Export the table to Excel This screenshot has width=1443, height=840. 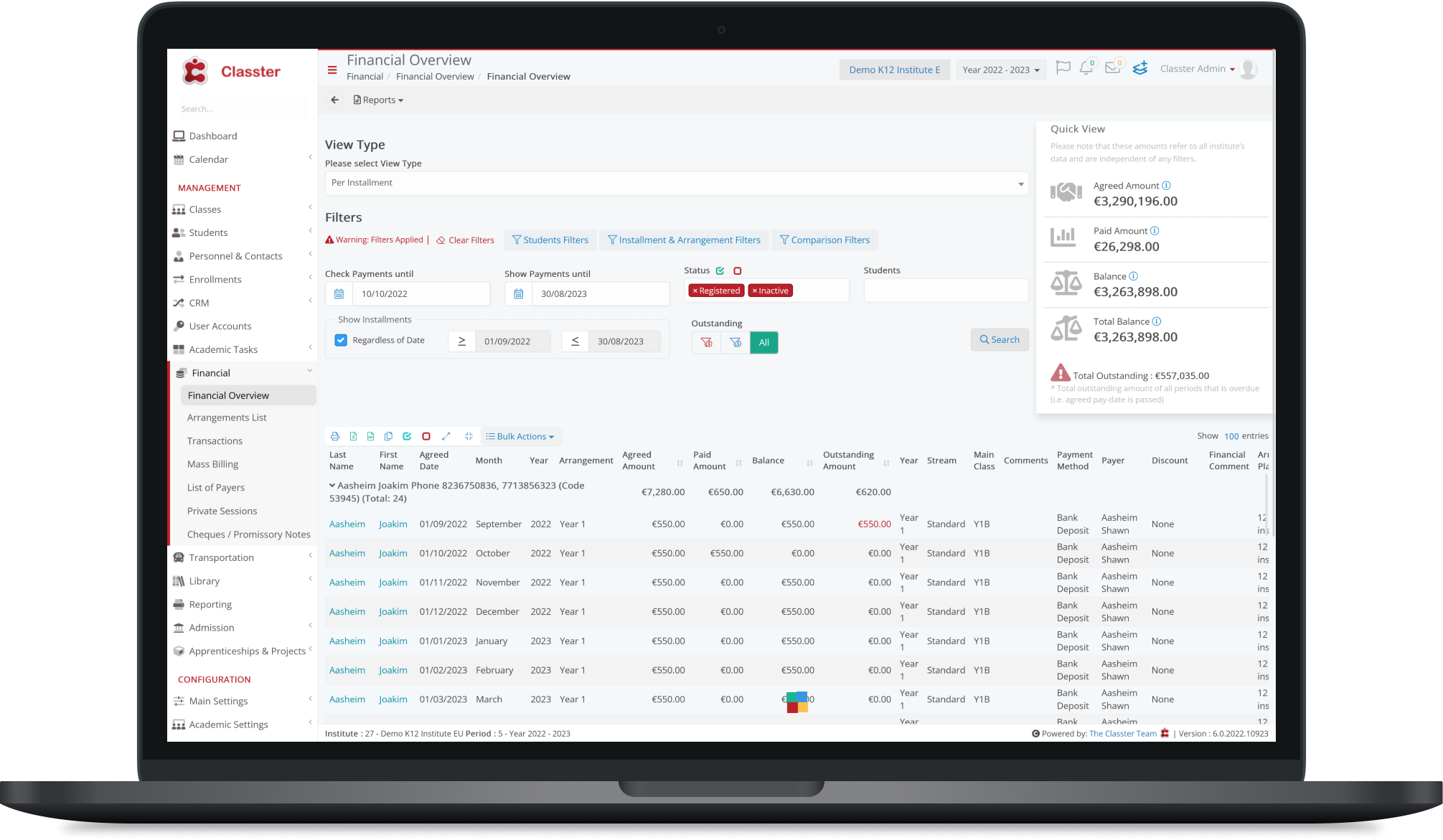point(353,436)
